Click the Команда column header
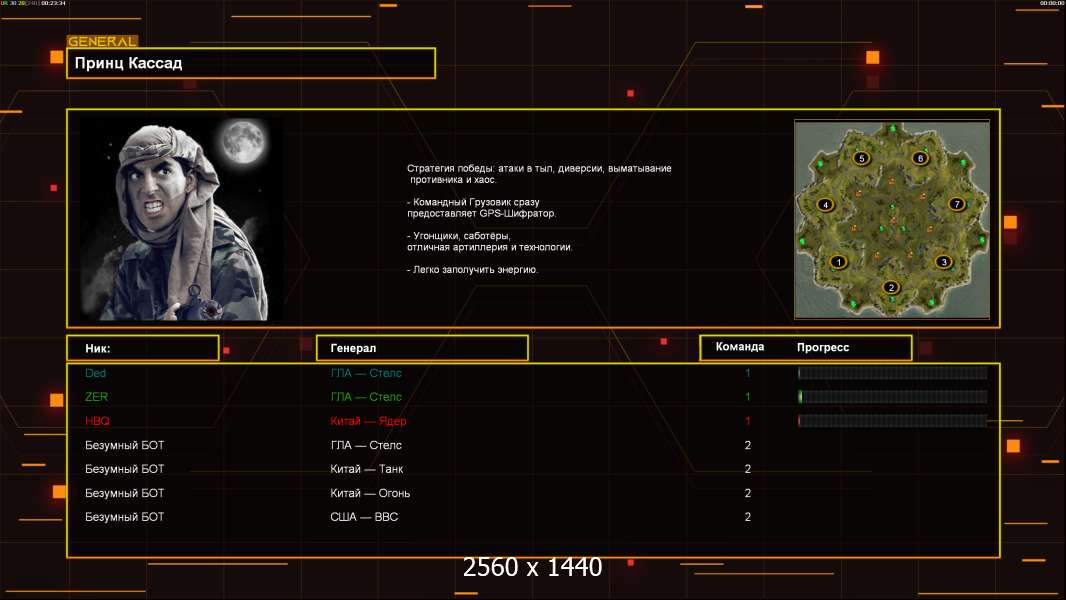 point(740,347)
